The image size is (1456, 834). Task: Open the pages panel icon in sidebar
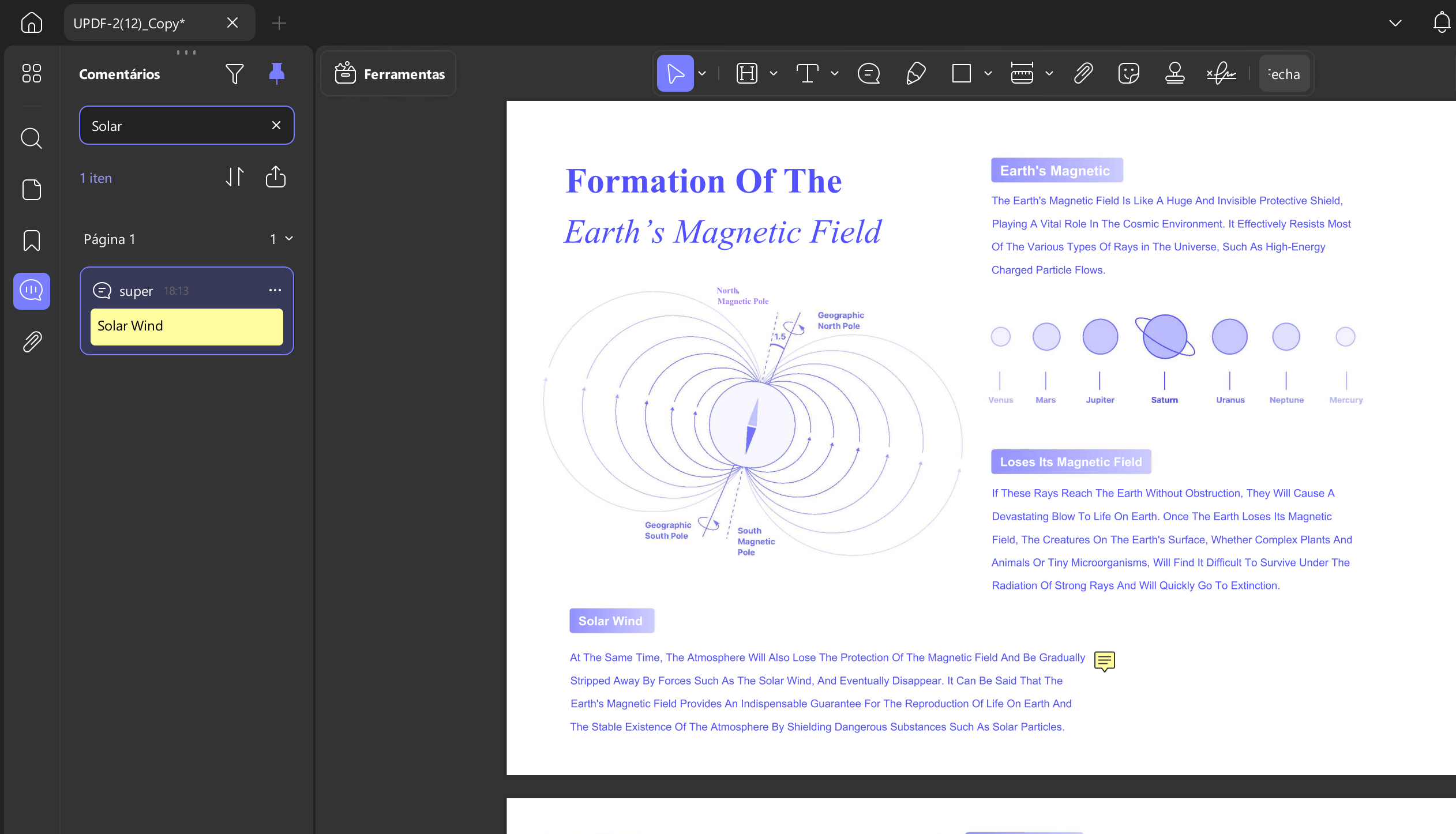(x=32, y=190)
